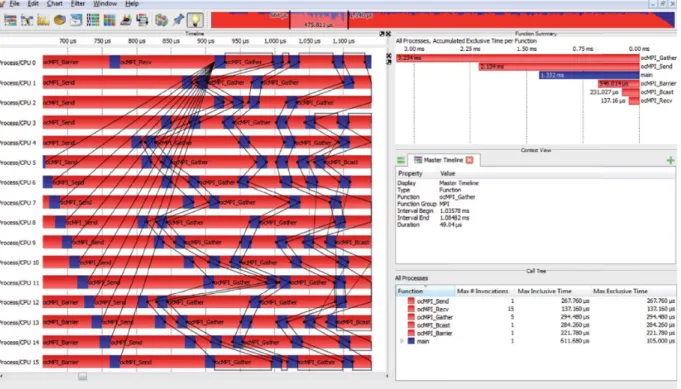
Task: Close the Master Timeline context tab
Action: (469, 160)
